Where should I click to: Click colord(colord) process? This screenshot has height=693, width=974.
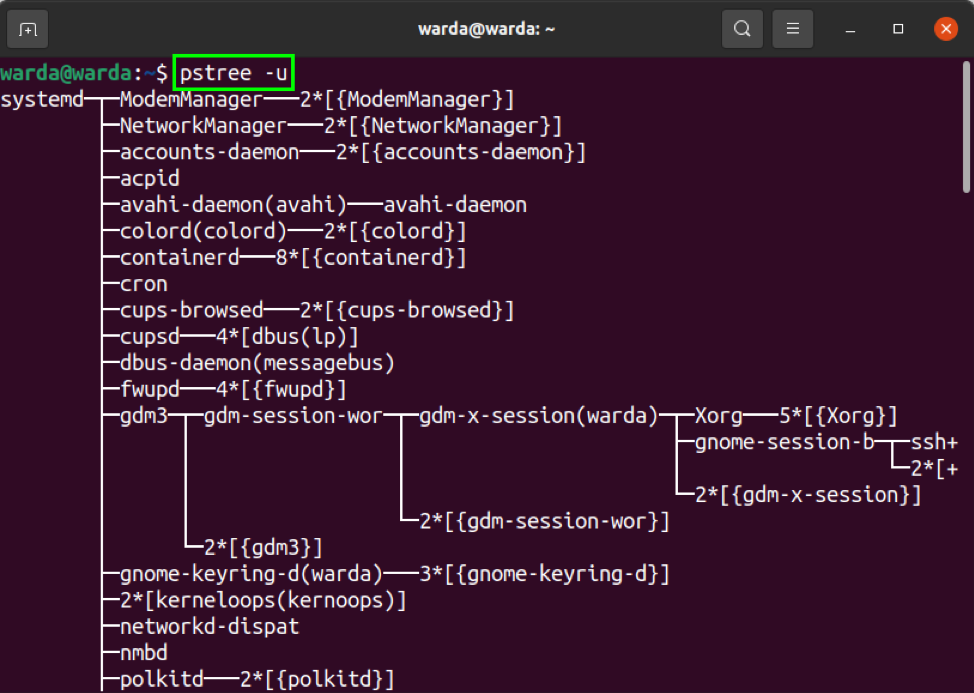tap(203, 231)
